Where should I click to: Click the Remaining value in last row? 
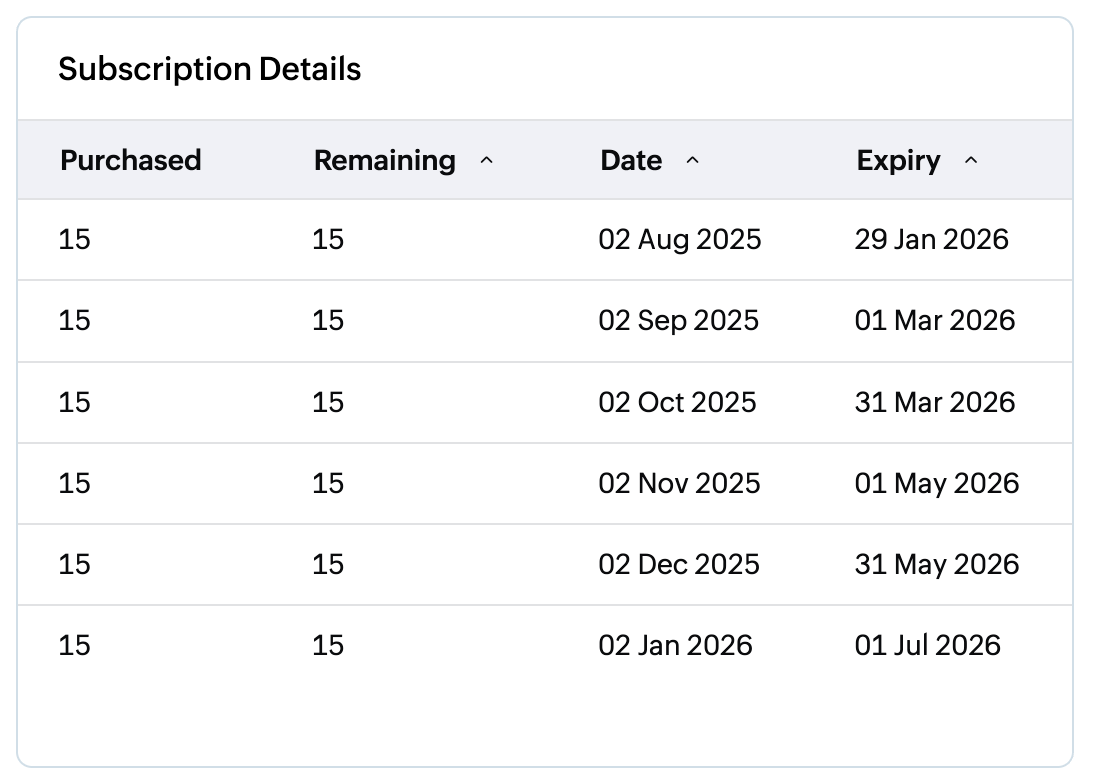(329, 645)
